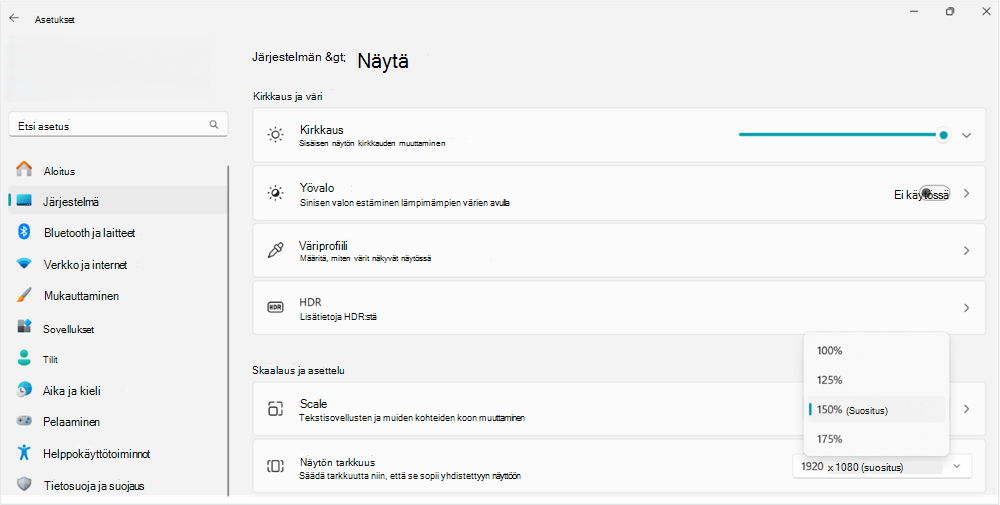Choose 150% (Suositus) scaling
1000x505 pixels.
click(x=876, y=409)
